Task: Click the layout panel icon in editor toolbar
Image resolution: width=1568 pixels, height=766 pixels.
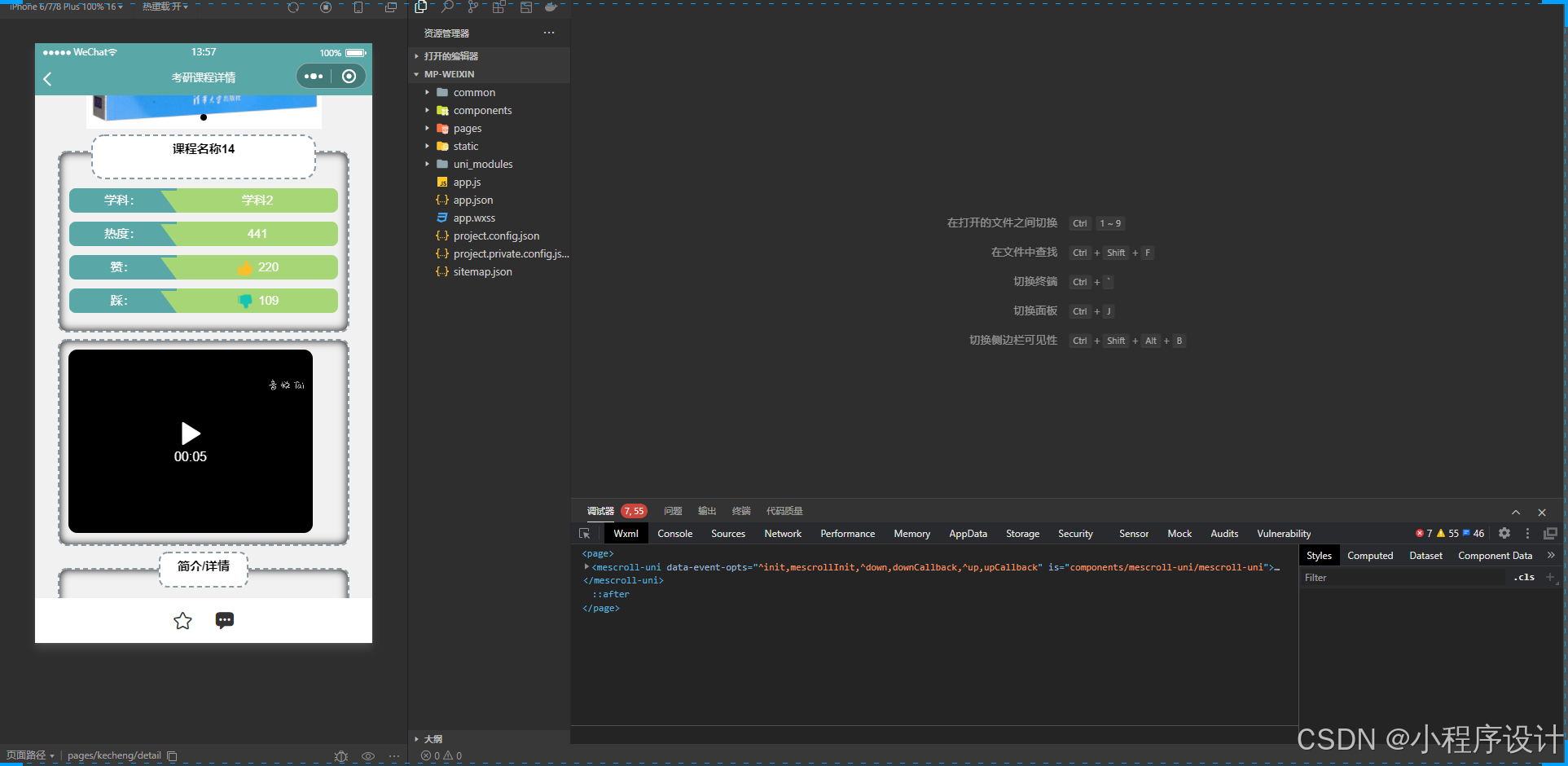Action: point(526,7)
